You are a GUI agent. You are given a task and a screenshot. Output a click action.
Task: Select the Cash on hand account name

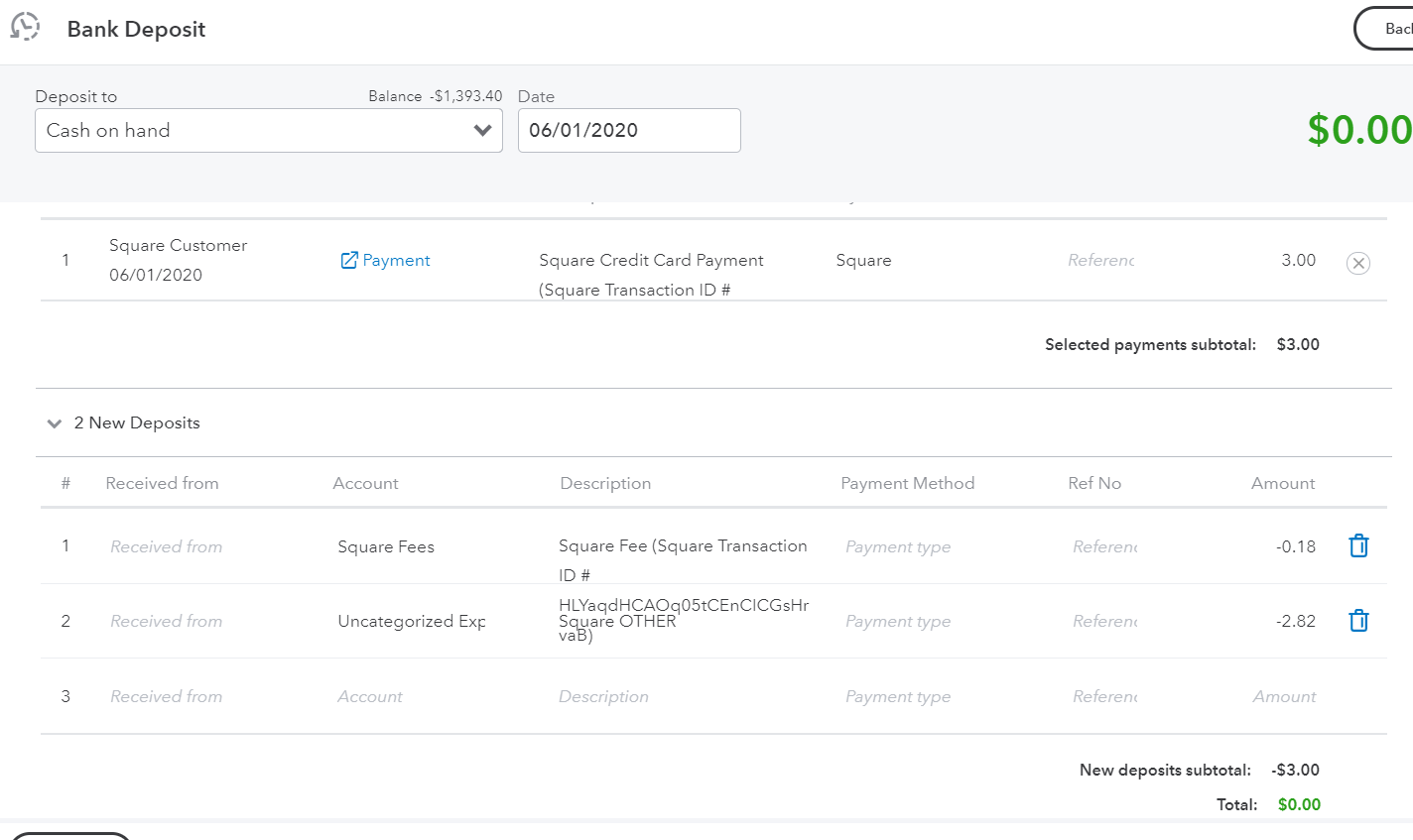coord(106,130)
